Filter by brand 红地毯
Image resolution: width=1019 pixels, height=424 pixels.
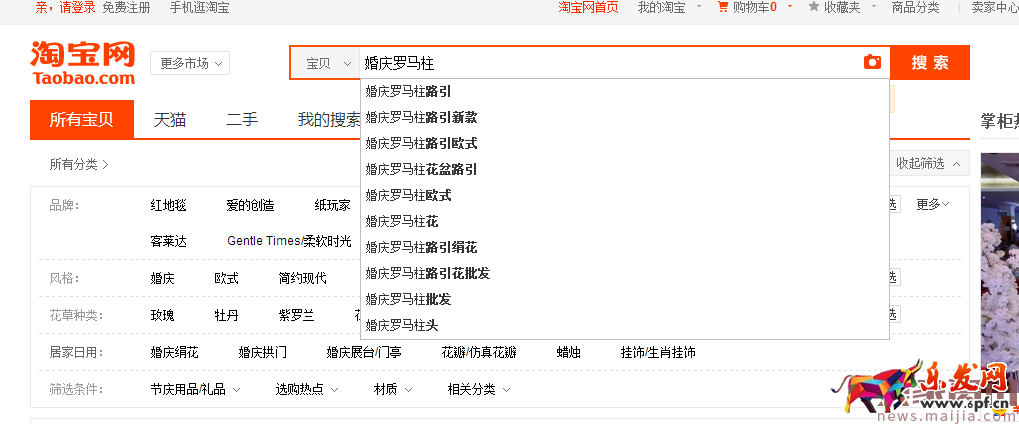[168, 205]
